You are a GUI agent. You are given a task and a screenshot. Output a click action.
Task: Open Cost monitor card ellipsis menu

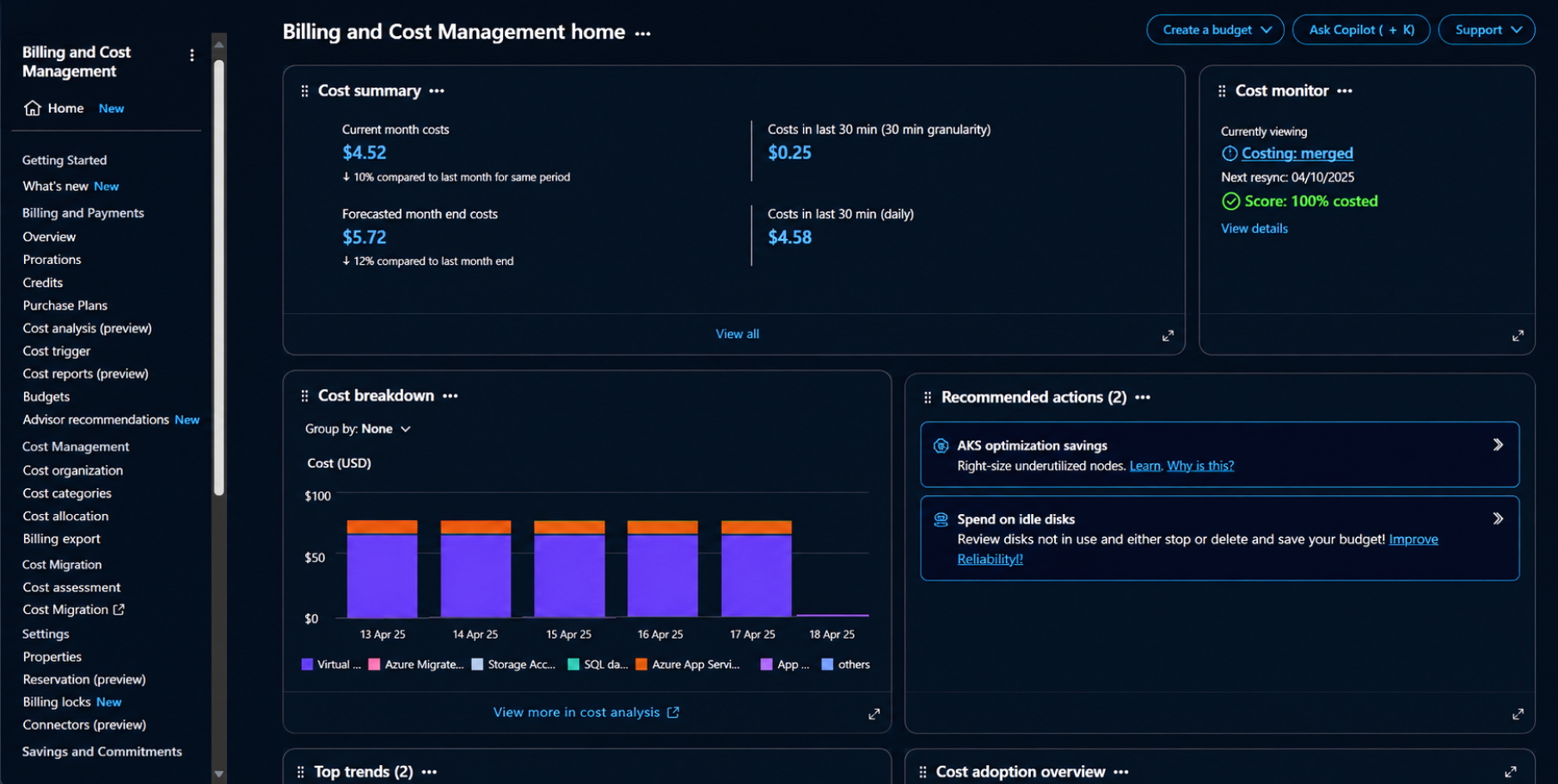1345,91
